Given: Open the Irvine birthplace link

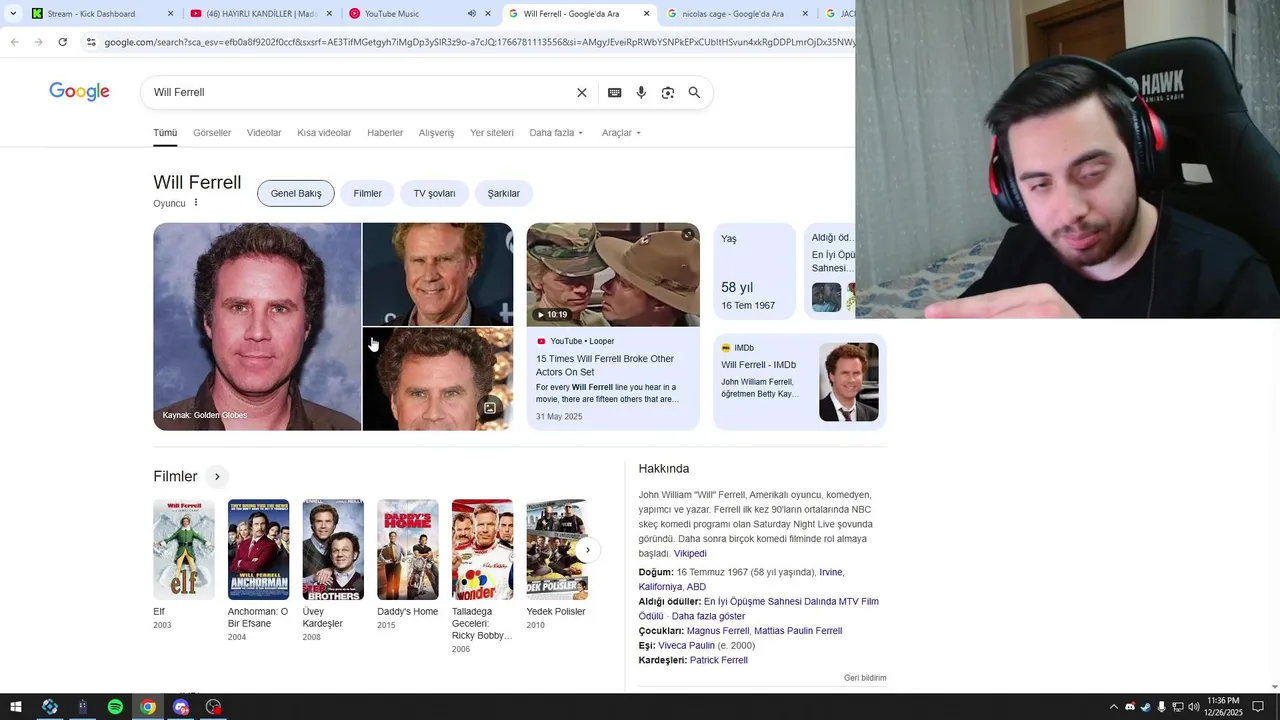Looking at the screenshot, I should [831, 573].
